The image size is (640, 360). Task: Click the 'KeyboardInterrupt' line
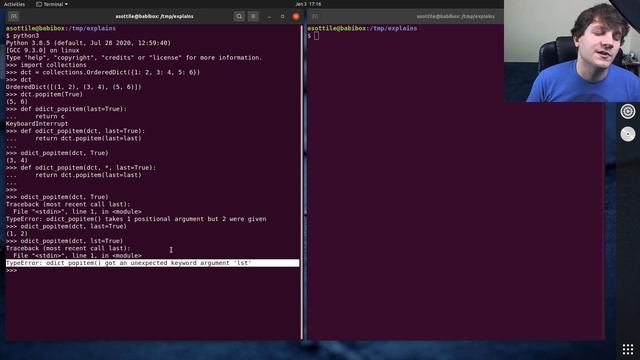point(37,124)
